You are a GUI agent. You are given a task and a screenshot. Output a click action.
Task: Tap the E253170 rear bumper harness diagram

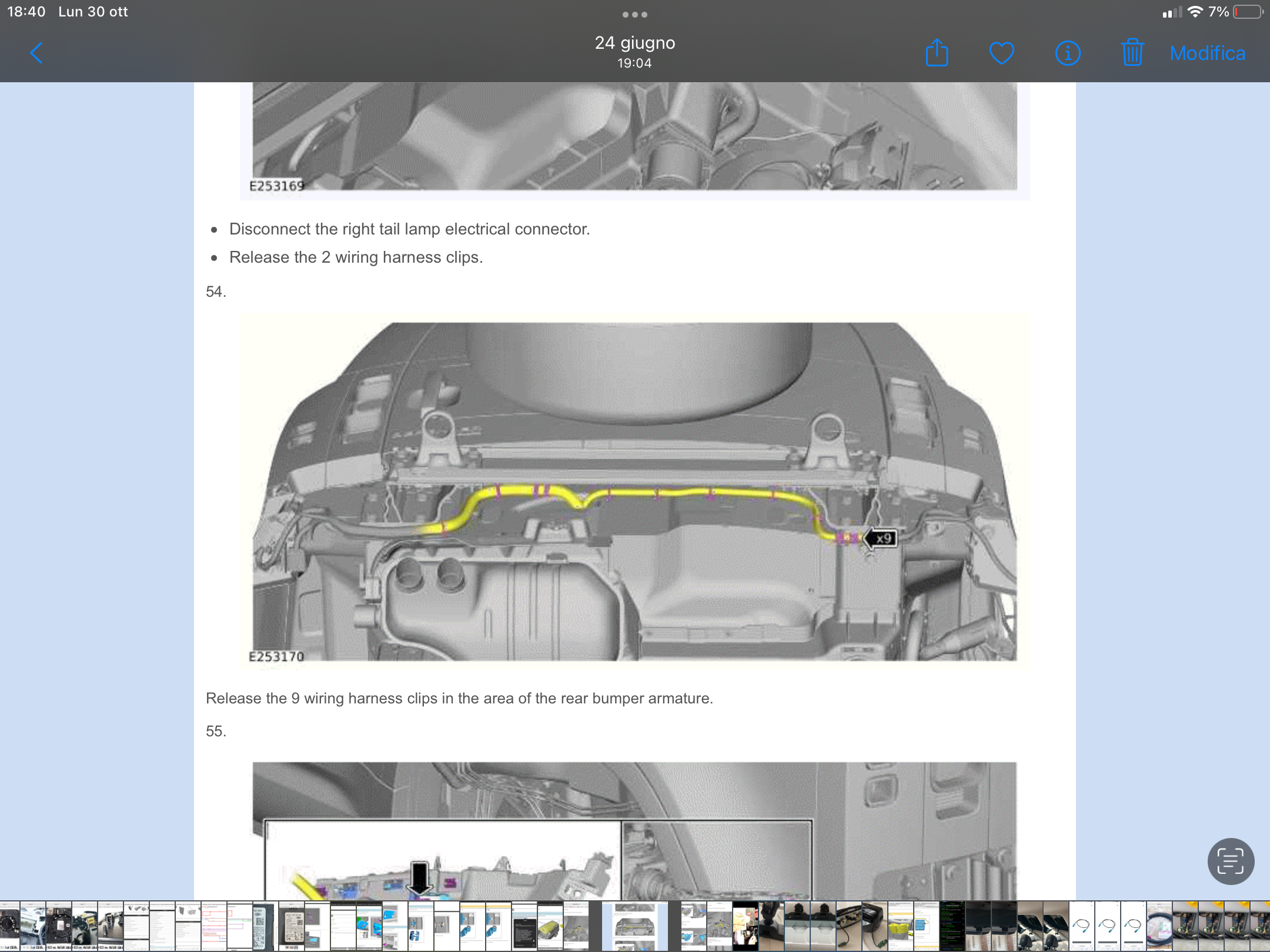pyautogui.click(x=635, y=492)
